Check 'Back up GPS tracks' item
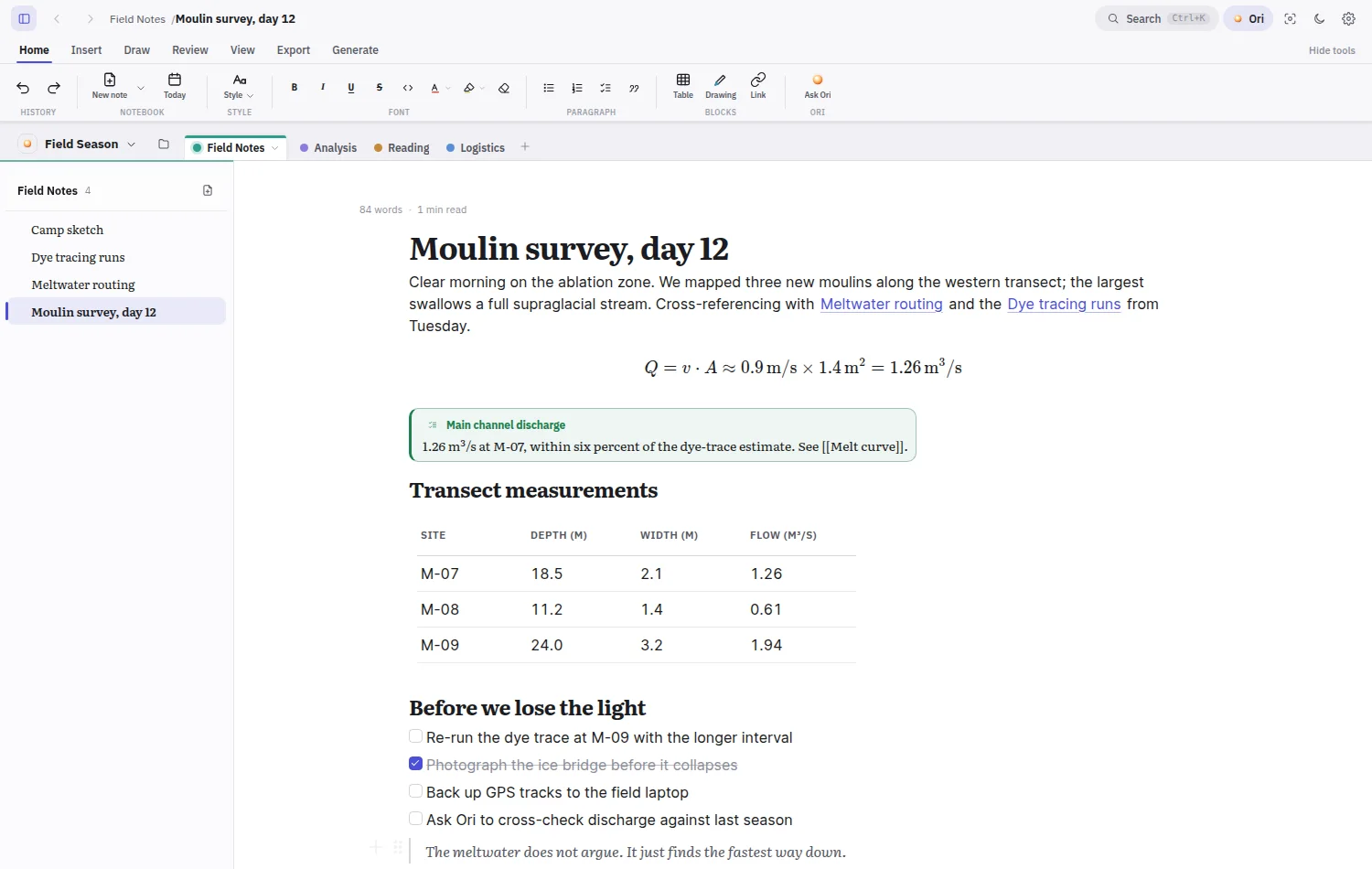This screenshot has height=869, width=1372. (x=415, y=791)
